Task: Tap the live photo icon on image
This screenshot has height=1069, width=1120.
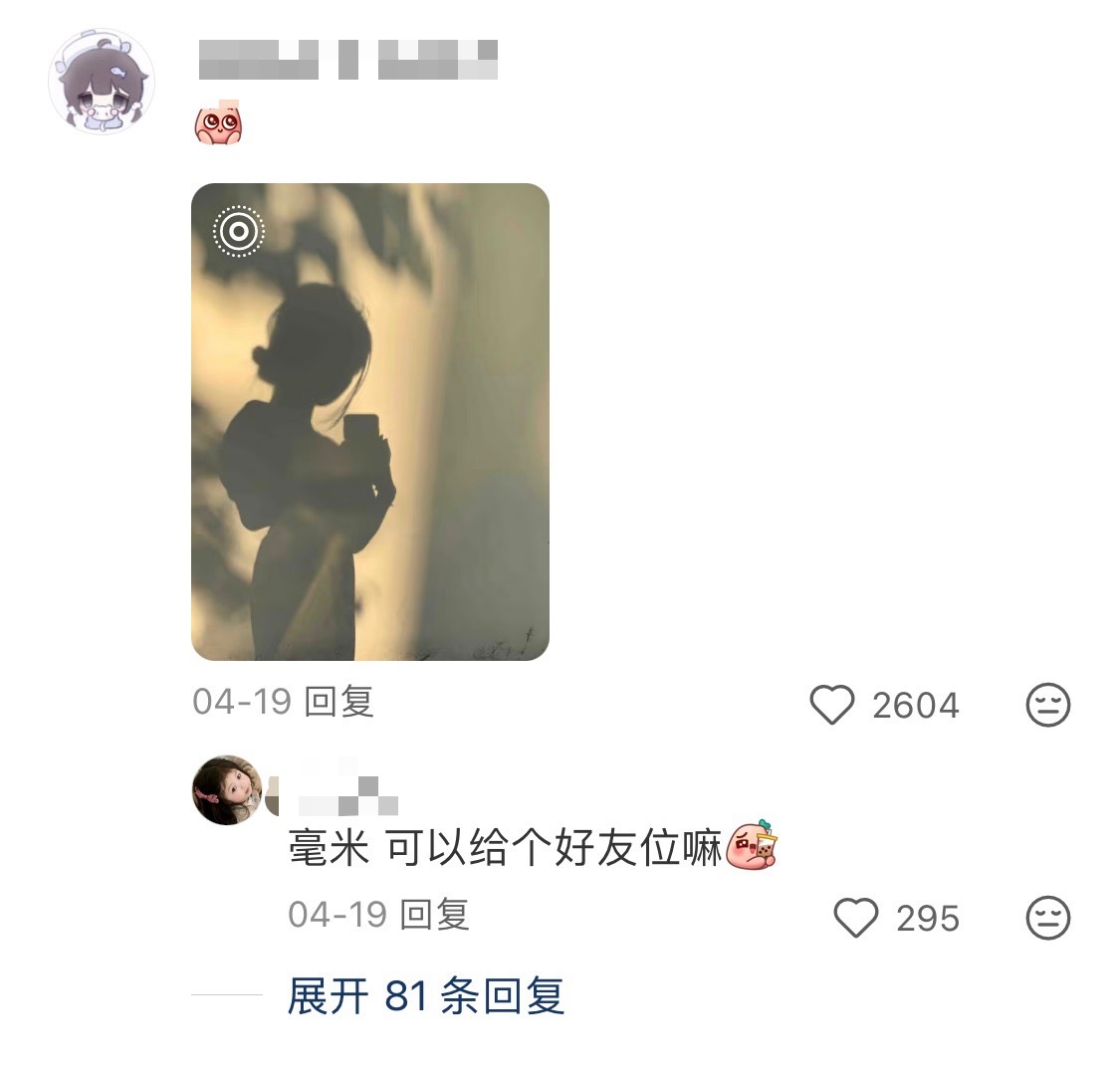Action: click(x=239, y=231)
